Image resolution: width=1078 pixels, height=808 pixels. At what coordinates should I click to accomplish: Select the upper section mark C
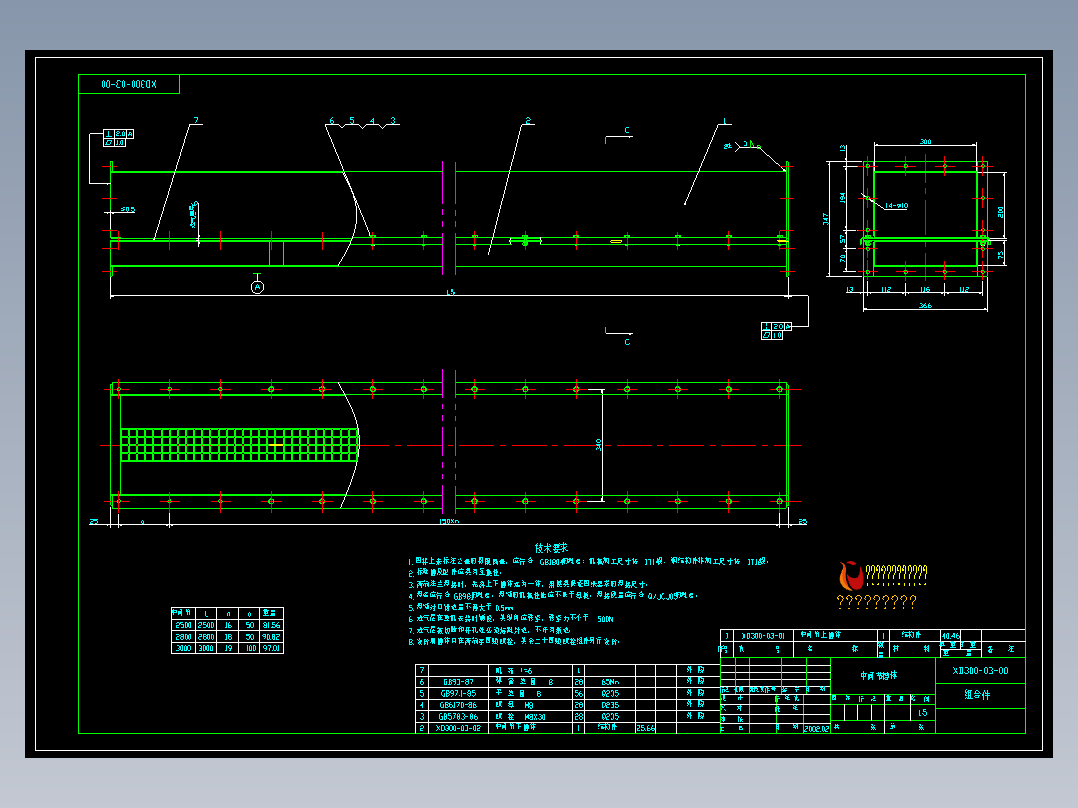(627, 130)
